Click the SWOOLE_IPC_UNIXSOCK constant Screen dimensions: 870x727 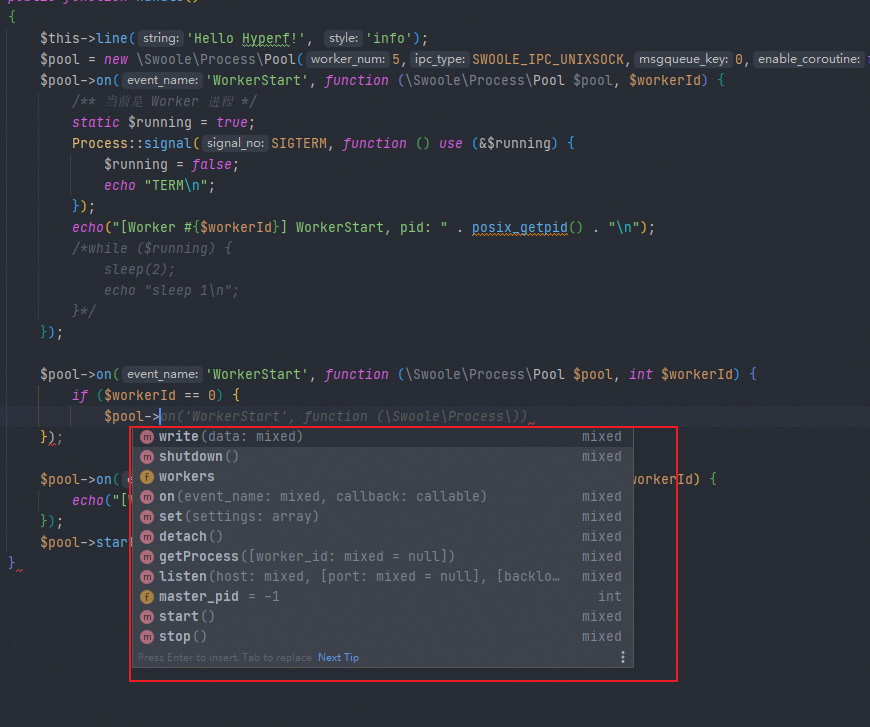click(x=548, y=59)
